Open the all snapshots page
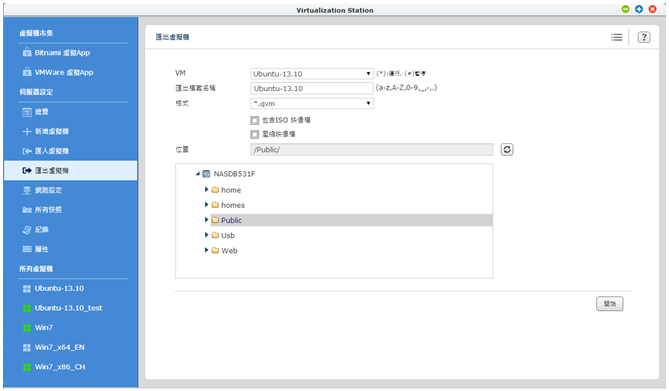The width and height of the screenshot is (669, 391). tap(48, 210)
